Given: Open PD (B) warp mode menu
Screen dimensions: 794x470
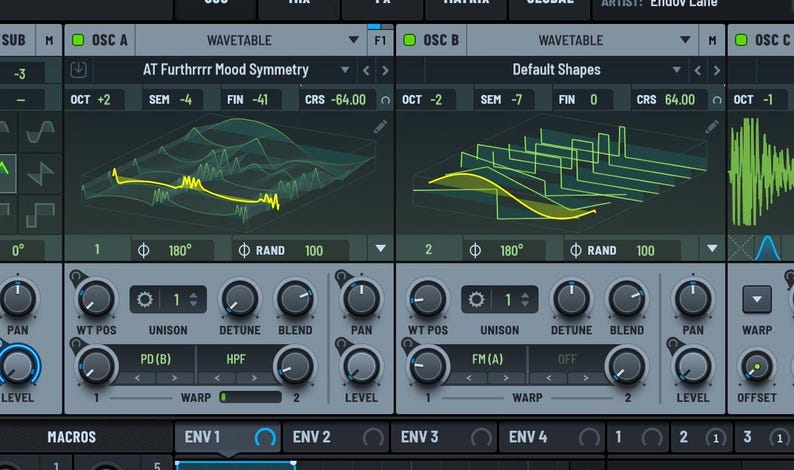Looking at the screenshot, I should click(155, 359).
